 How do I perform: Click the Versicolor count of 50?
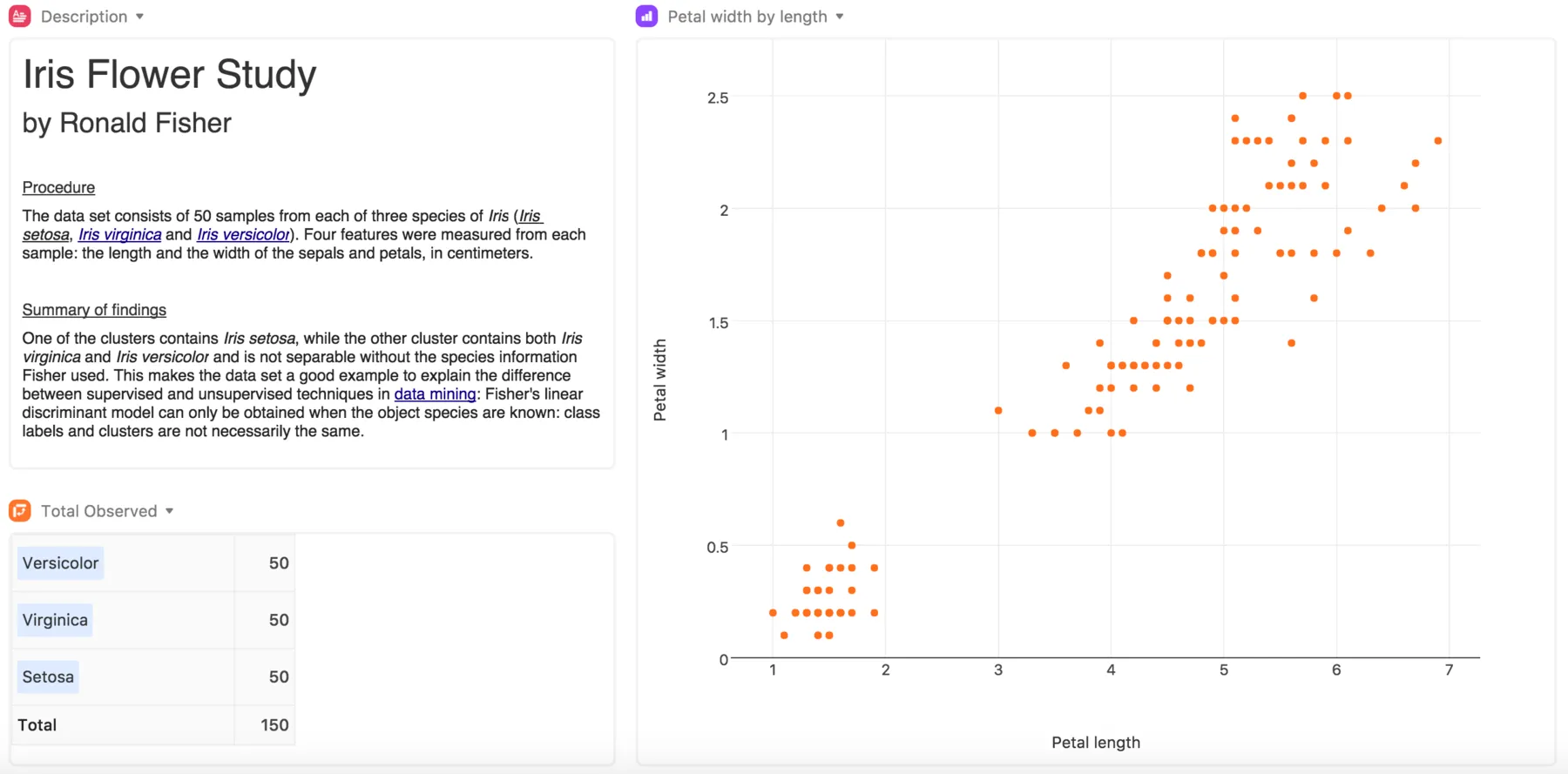[279, 563]
